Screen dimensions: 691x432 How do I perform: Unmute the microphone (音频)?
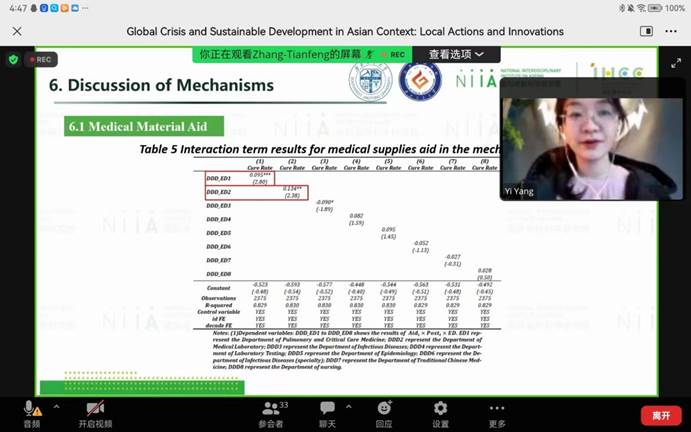coord(32,409)
